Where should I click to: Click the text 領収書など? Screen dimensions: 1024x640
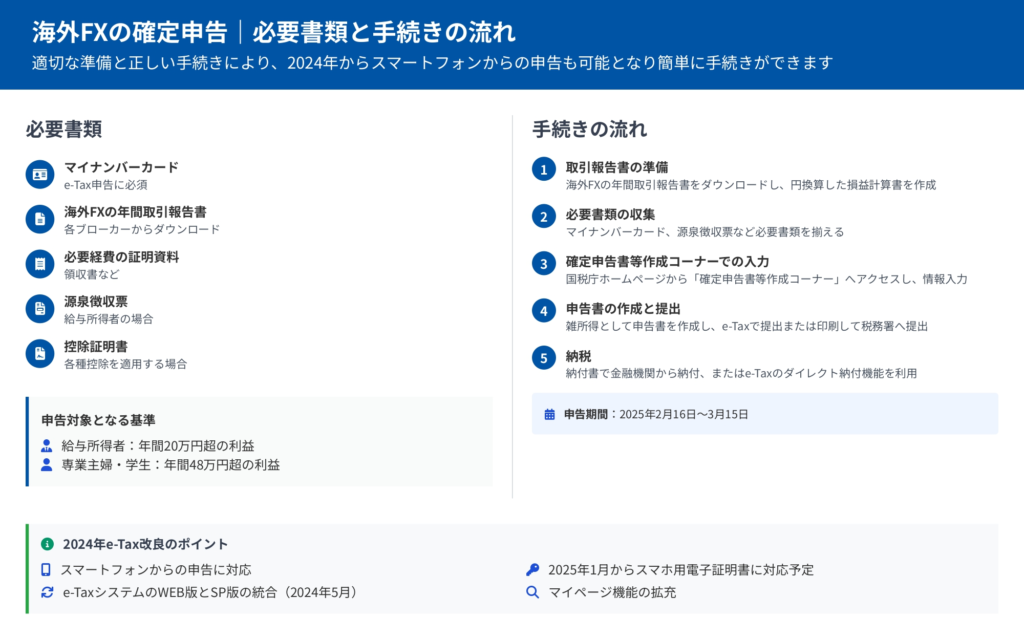click(91, 274)
